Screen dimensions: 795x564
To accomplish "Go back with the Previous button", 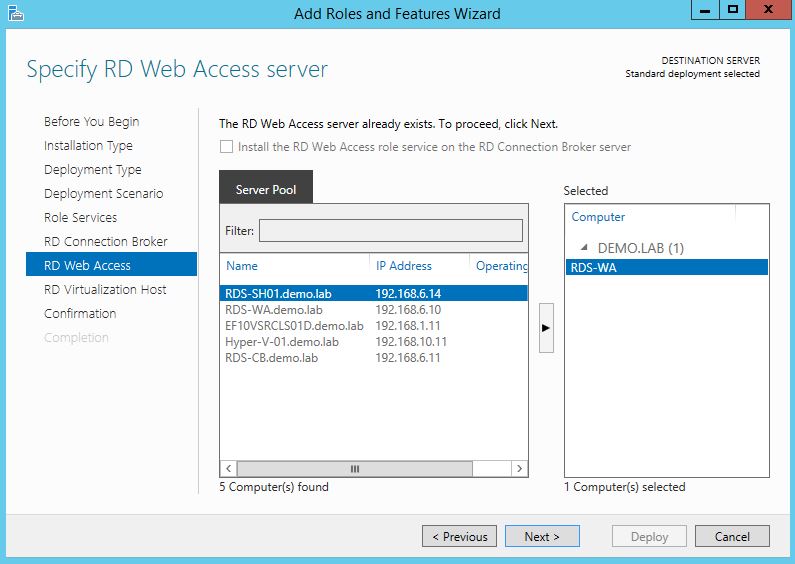I will 459,537.
